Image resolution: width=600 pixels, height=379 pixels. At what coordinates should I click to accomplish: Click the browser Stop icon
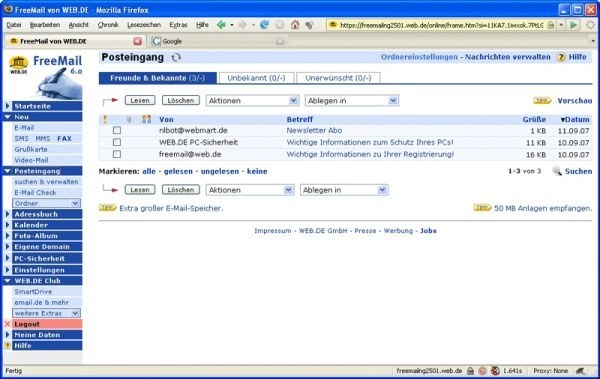click(280, 25)
